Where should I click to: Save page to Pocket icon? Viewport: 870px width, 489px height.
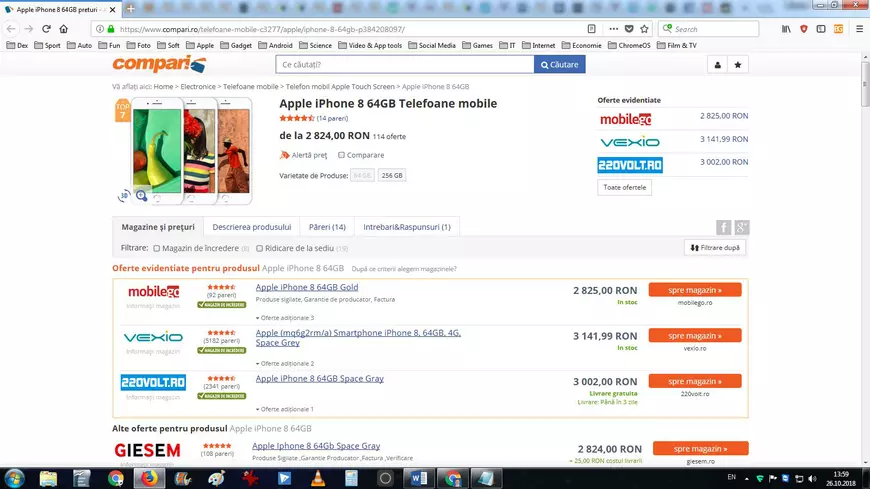coord(629,29)
